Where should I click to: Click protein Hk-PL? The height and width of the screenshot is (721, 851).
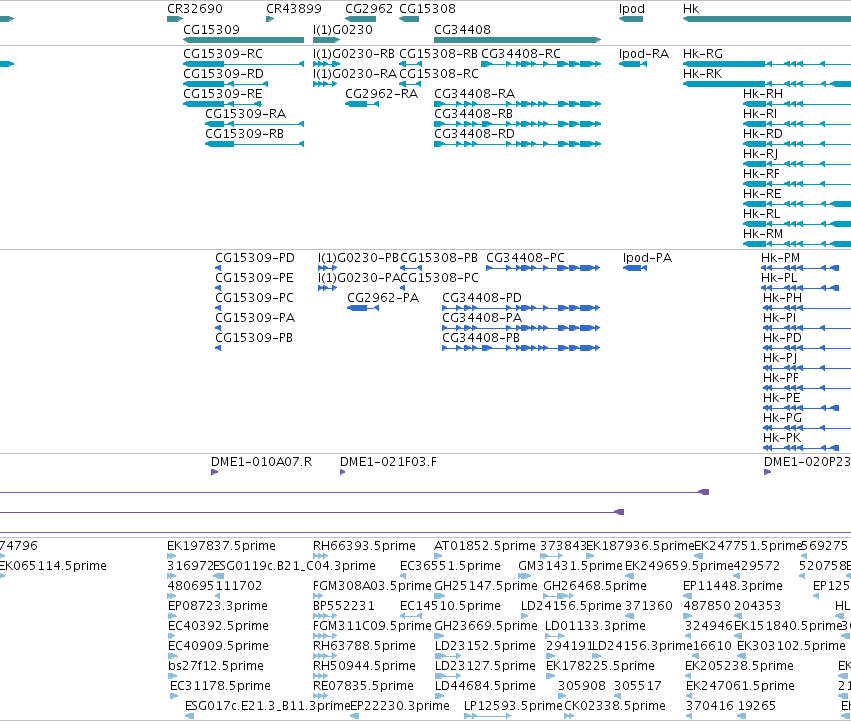tap(801, 288)
